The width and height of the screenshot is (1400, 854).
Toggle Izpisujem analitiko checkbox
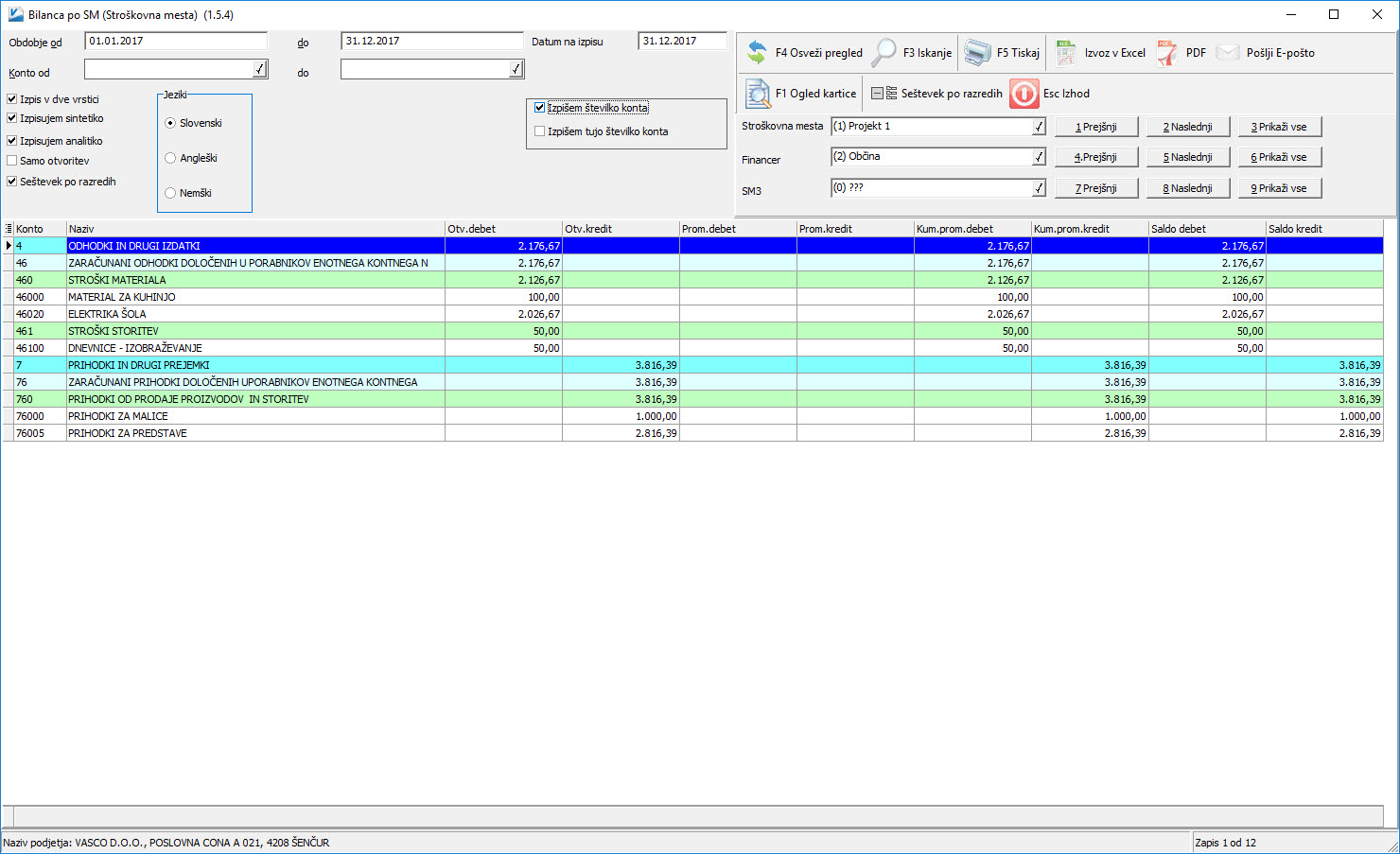click(x=12, y=141)
